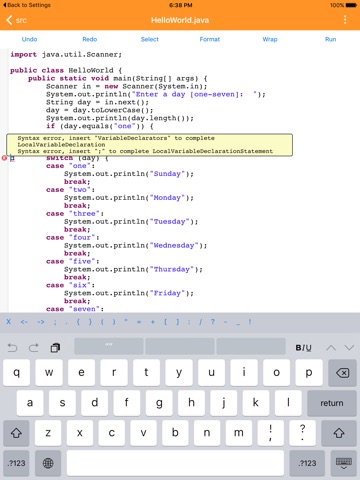Insert a semicolon from shortcut row
The image size is (360, 480).
55,322
